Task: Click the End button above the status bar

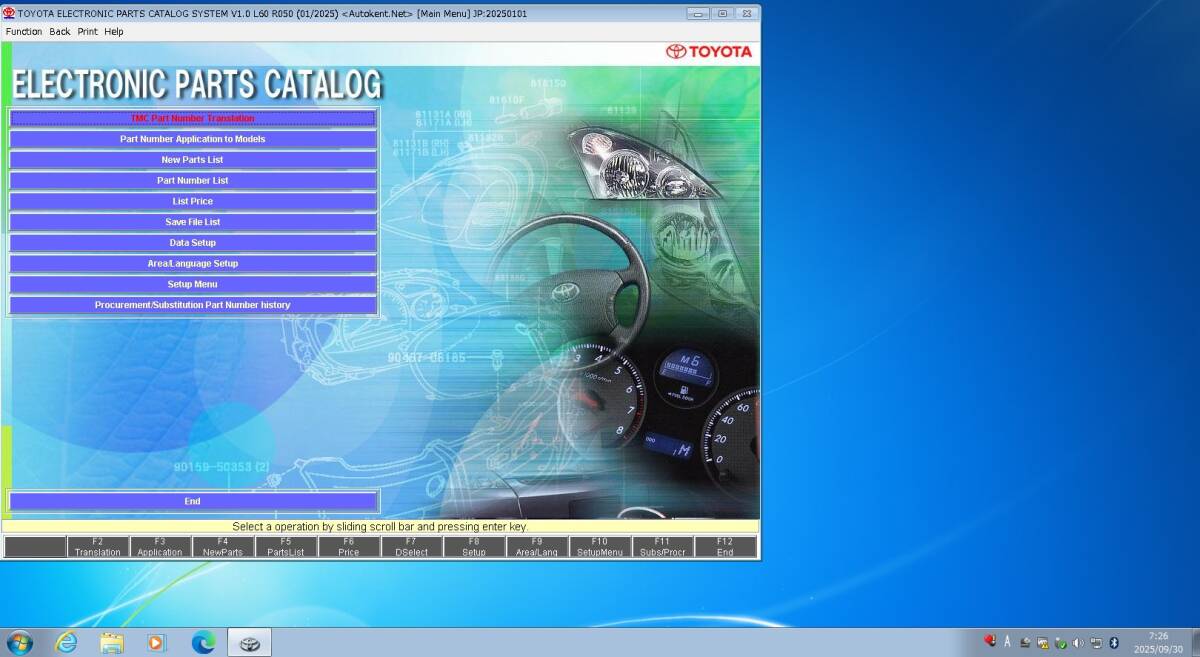Action: [192, 501]
